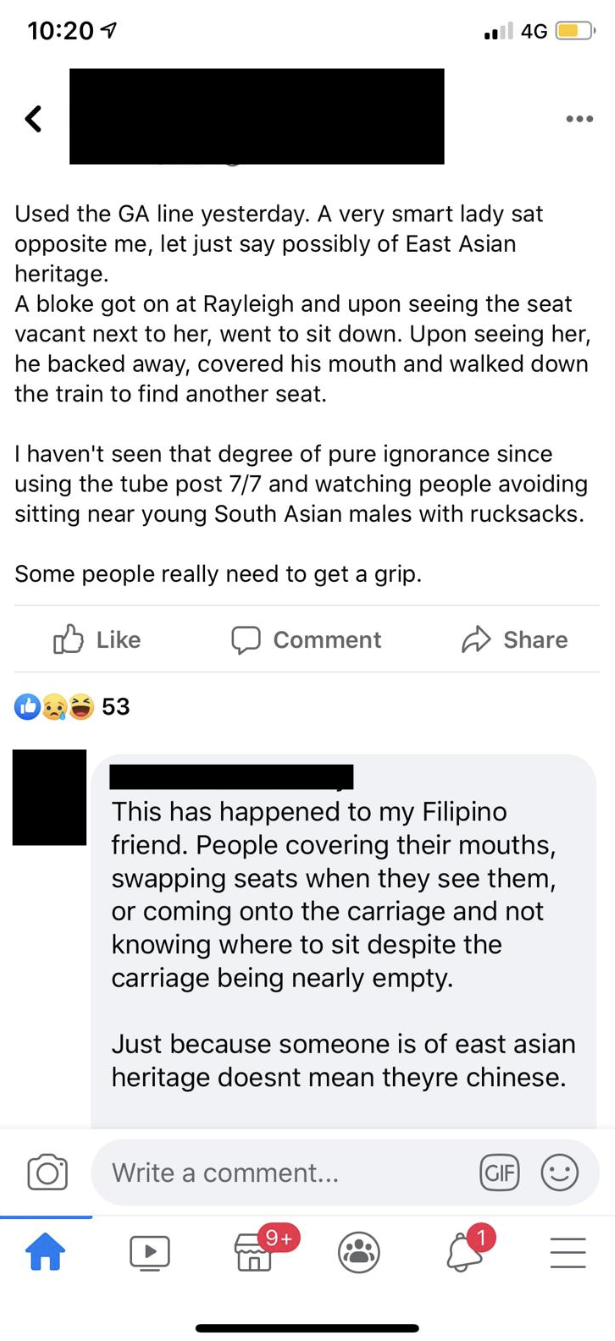Check the Notifications bell
The width and height of the screenshot is (615, 1341).
[463, 1251]
